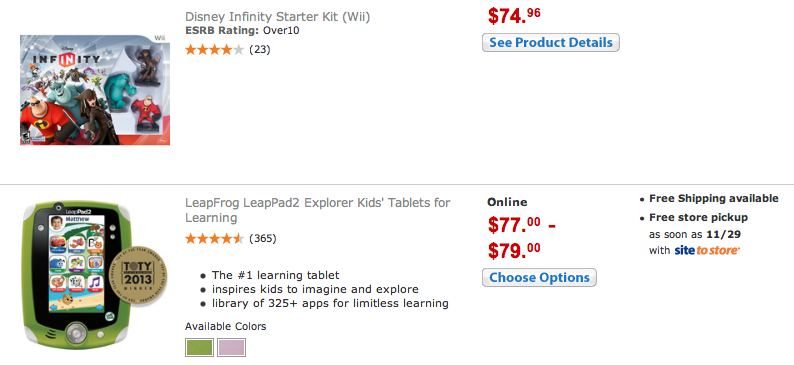
Task: Open Disney Infinity Starter Kit (Wii) title
Action: pyautogui.click(x=277, y=17)
